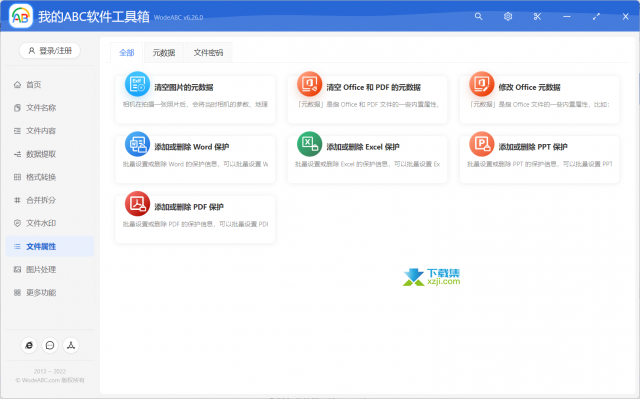Open 清空图片的元数据 card title
Image resolution: width=640 pixels, height=399 pixels.
coord(184,87)
